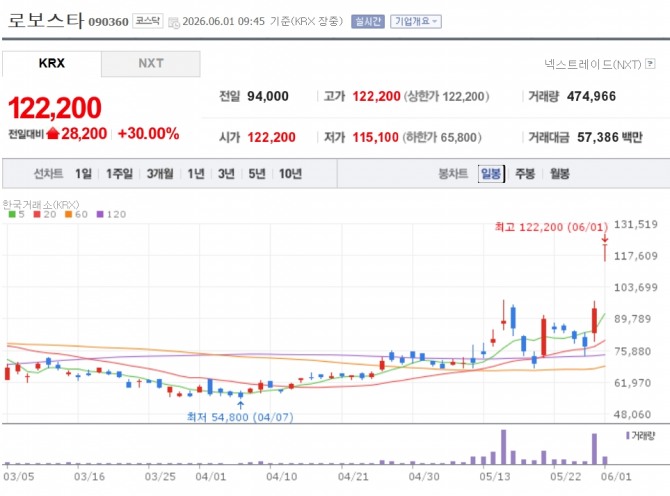
Task: Click the stock code 090360
Action: point(108,22)
